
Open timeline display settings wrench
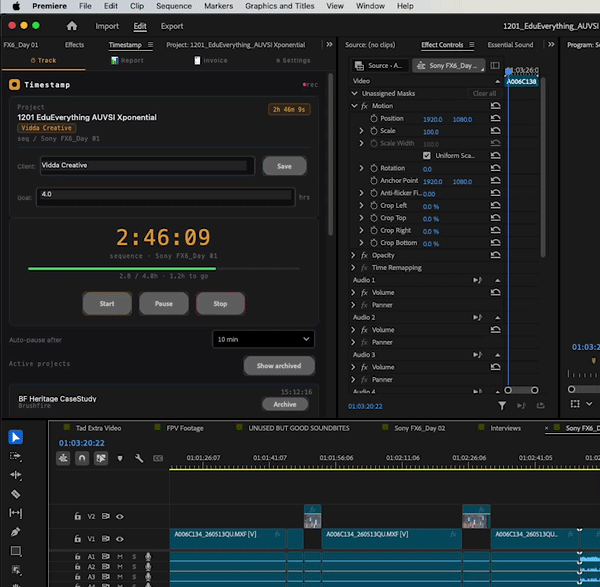pyautogui.click(x=139, y=458)
